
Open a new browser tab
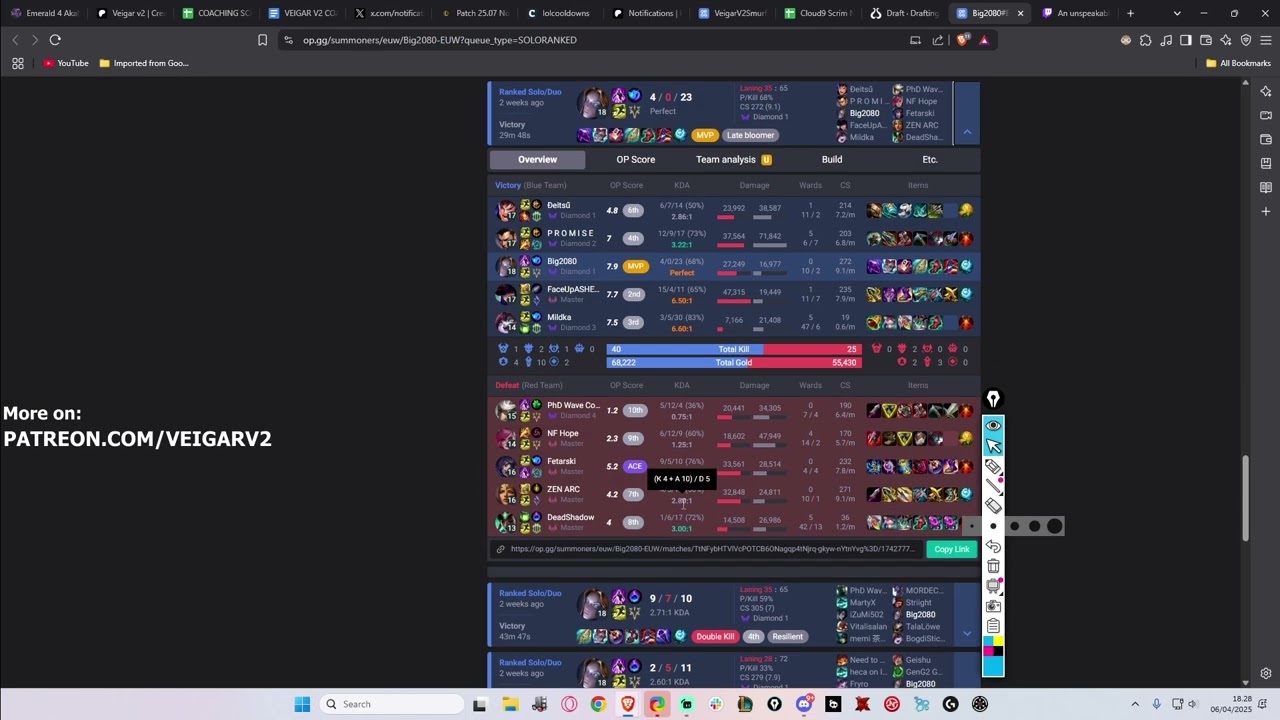(x=1130, y=13)
